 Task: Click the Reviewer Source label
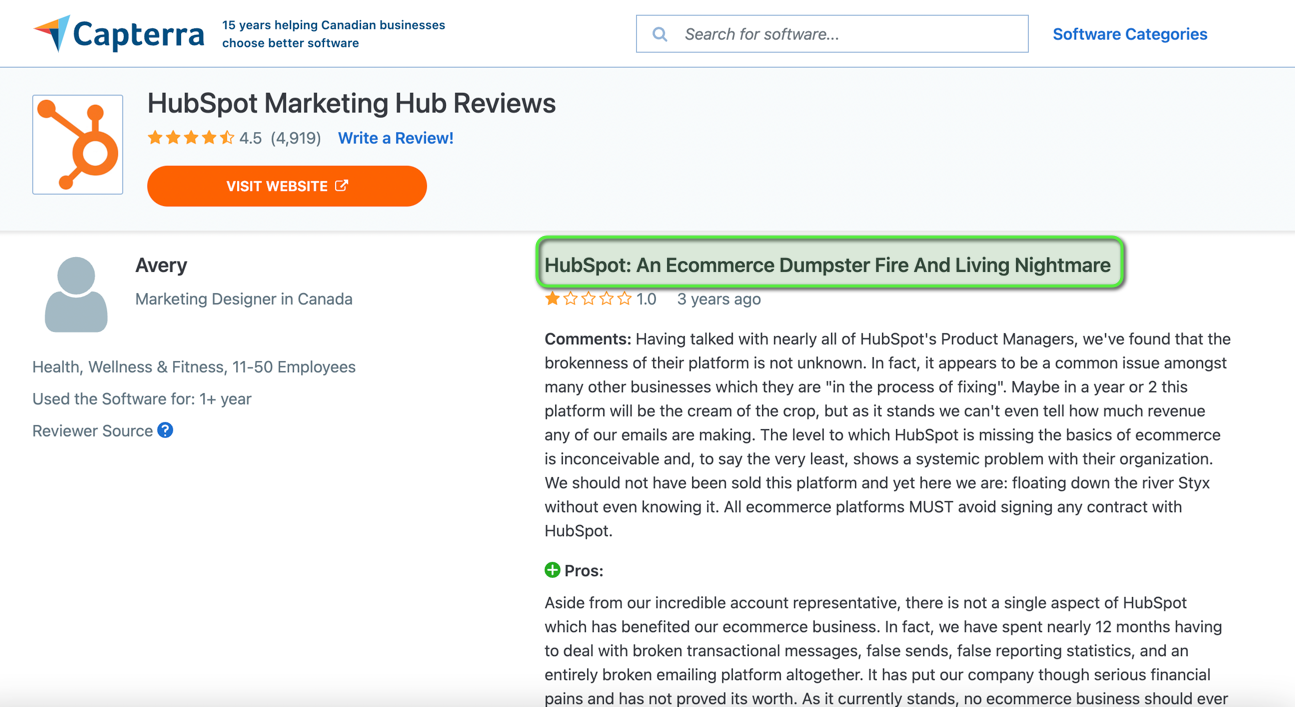tap(92, 431)
